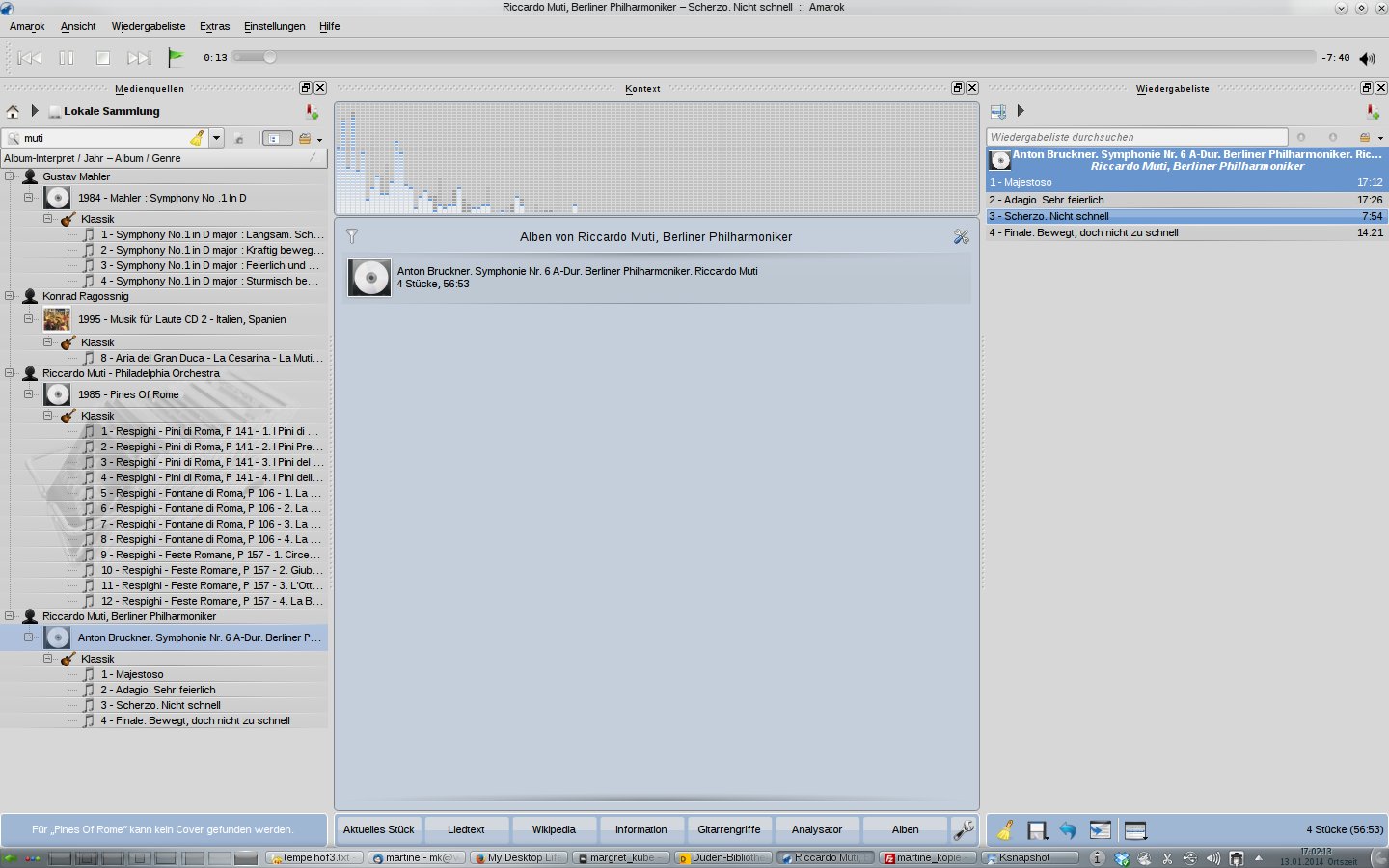
Task: Click the analyzer spectrum visualization
Action: pos(657,158)
